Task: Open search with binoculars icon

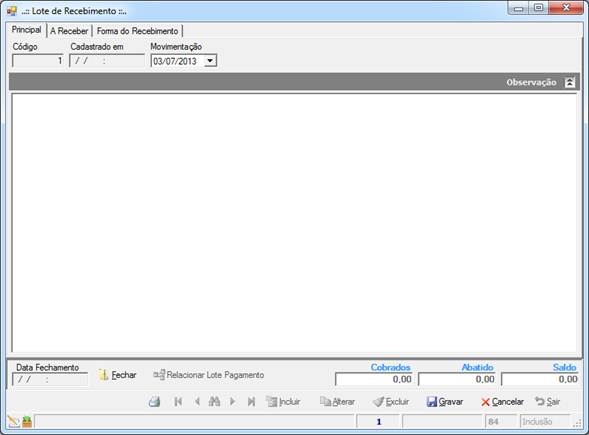Action: (x=214, y=402)
